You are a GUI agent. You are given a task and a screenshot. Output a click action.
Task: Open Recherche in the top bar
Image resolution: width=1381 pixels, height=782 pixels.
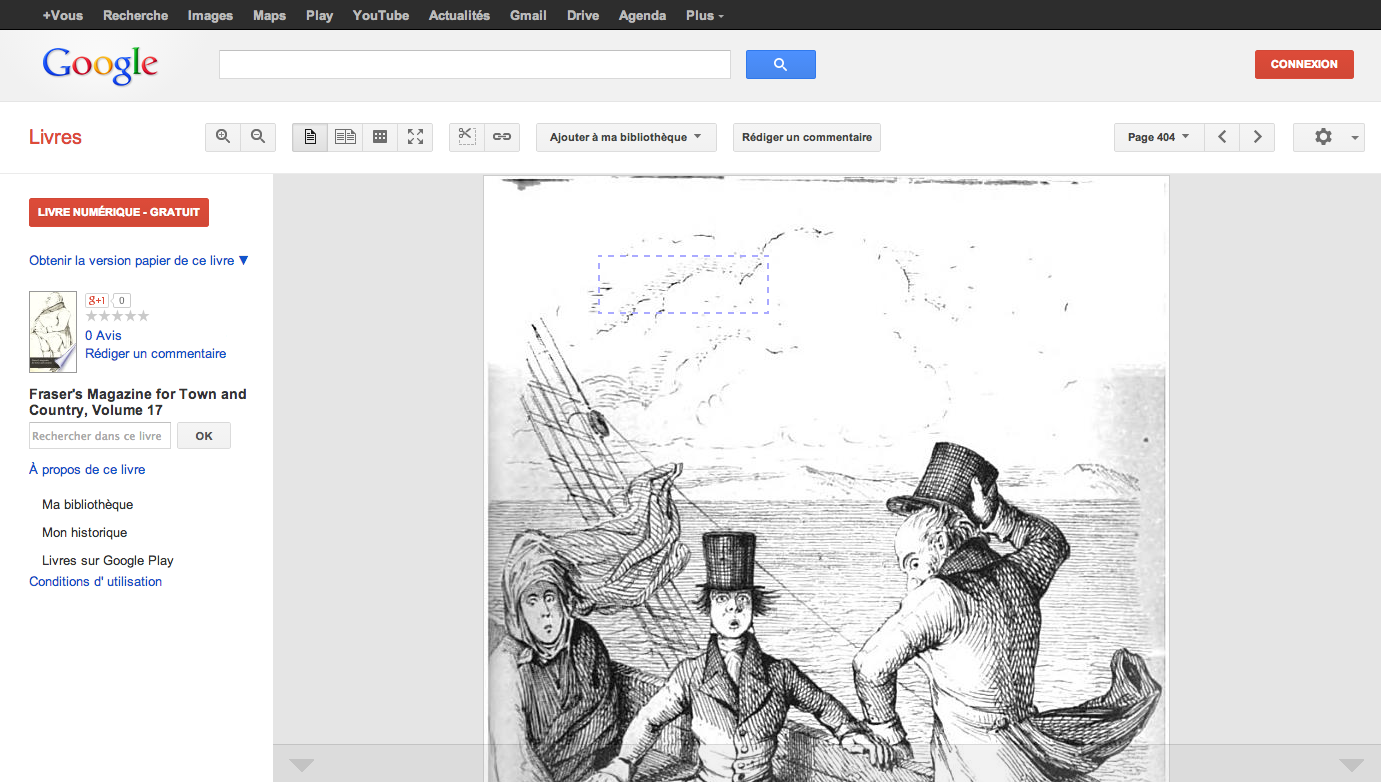[x=136, y=15]
